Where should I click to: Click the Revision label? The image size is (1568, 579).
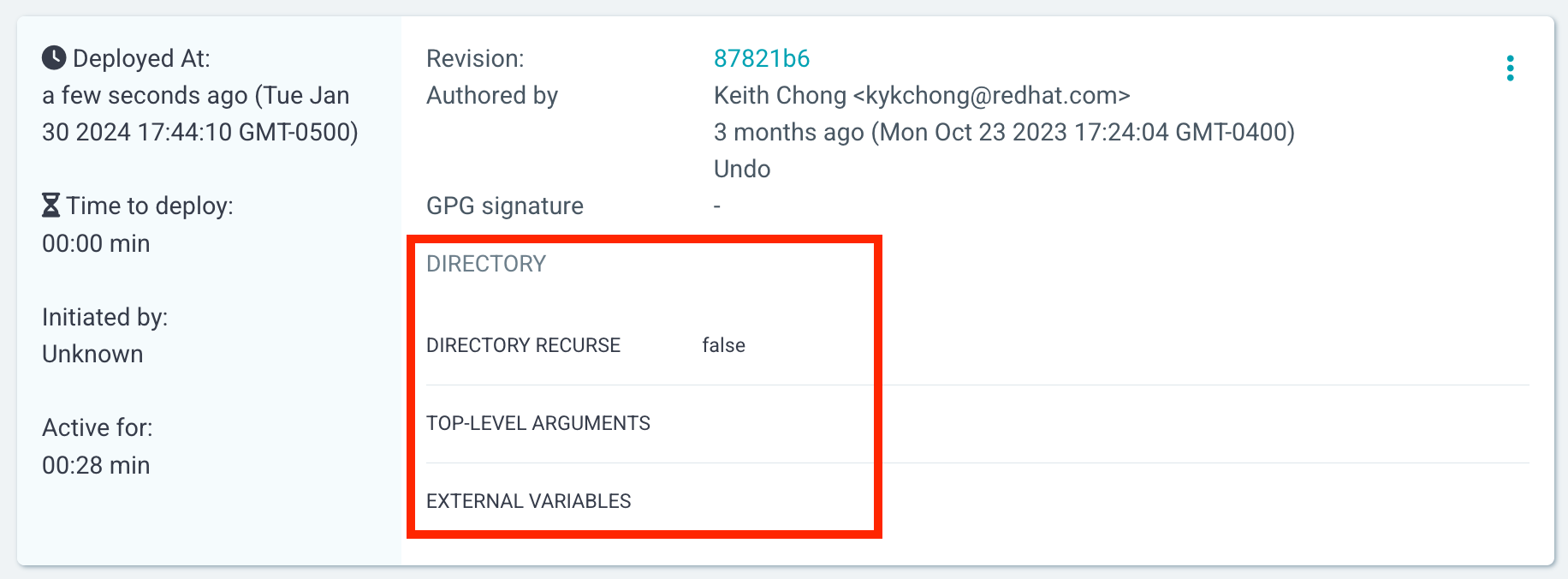(475, 58)
